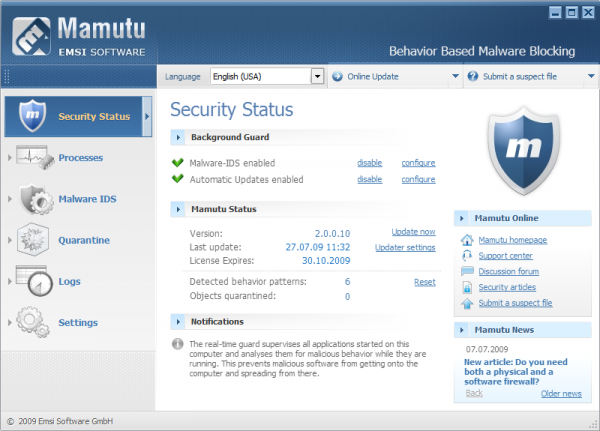Click the Online Update globe arrow icon
Viewport: 600px width, 431px height.
338,76
